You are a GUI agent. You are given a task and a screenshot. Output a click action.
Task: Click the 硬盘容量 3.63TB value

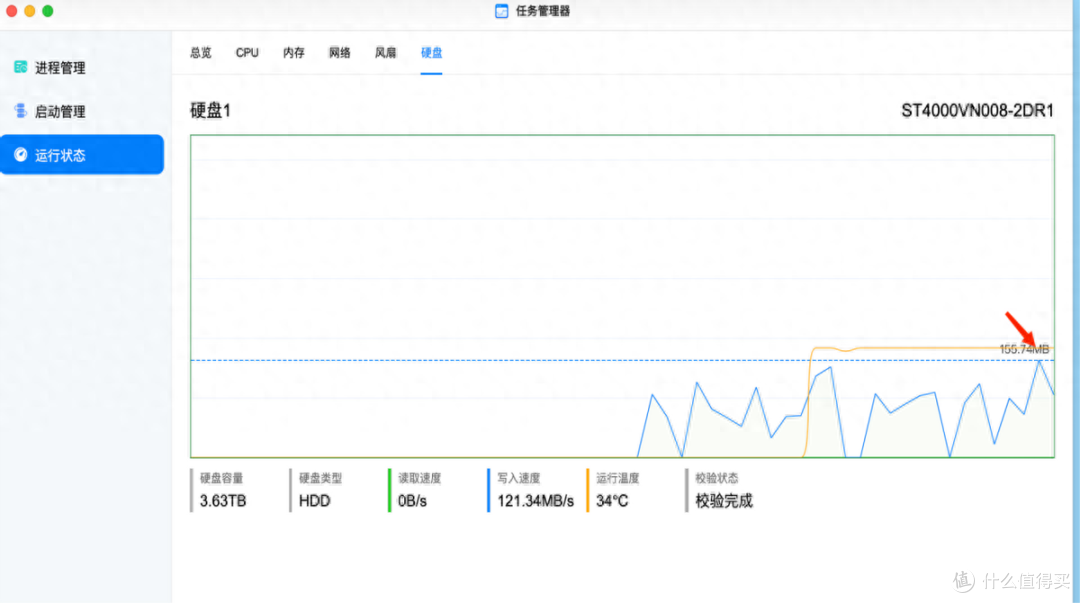click(223, 501)
